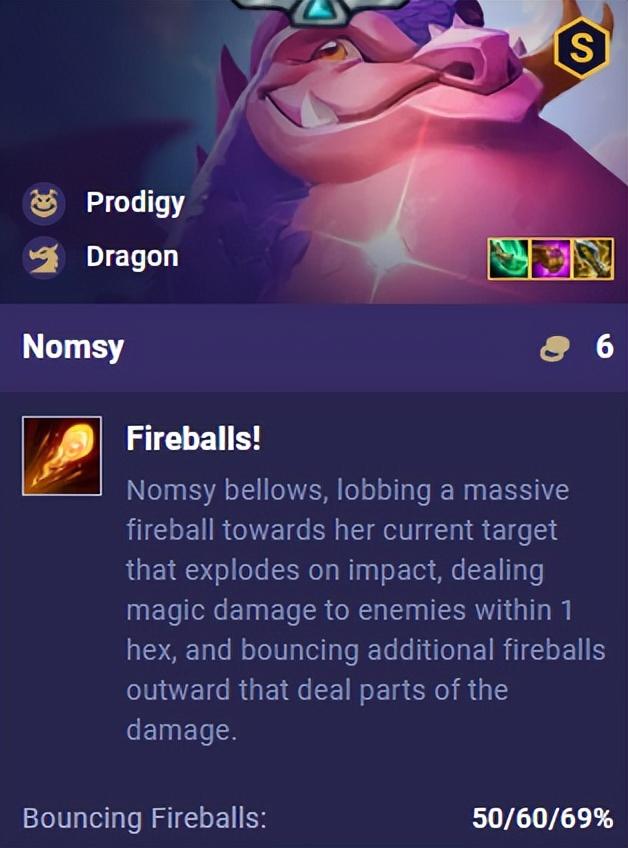Viewport: 628px width, 848px height.
Task: Click the purple gauntlet item icon
Action: point(551,259)
